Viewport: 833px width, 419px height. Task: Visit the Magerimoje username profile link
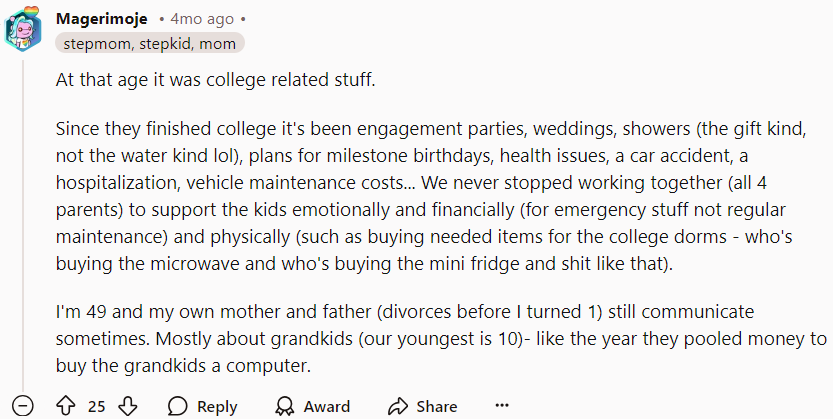(x=101, y=19)
